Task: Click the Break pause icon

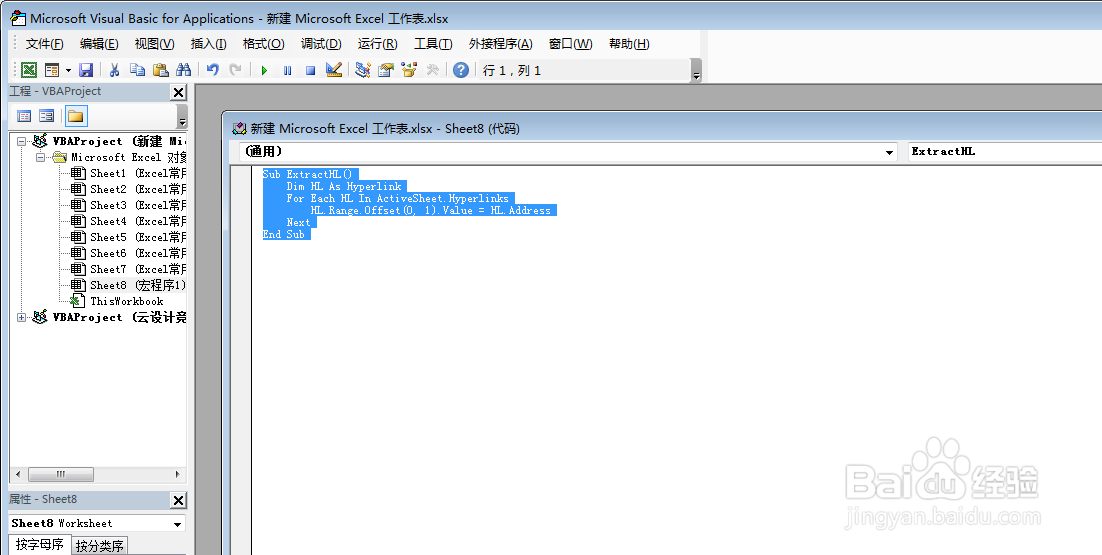Action: [287, 70]
